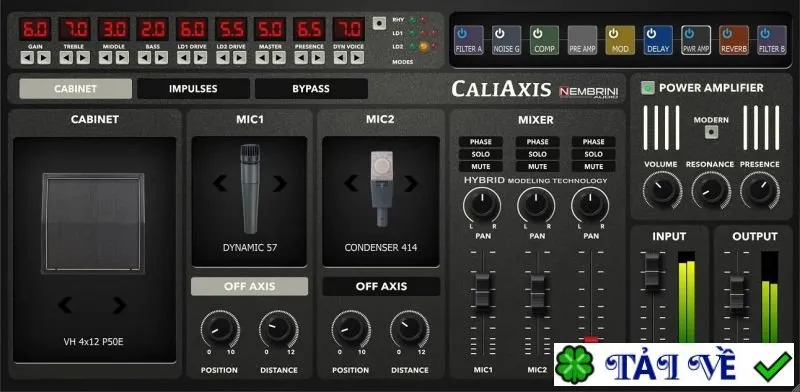Increase DYN VOICE with right arrow

[357, 58]
